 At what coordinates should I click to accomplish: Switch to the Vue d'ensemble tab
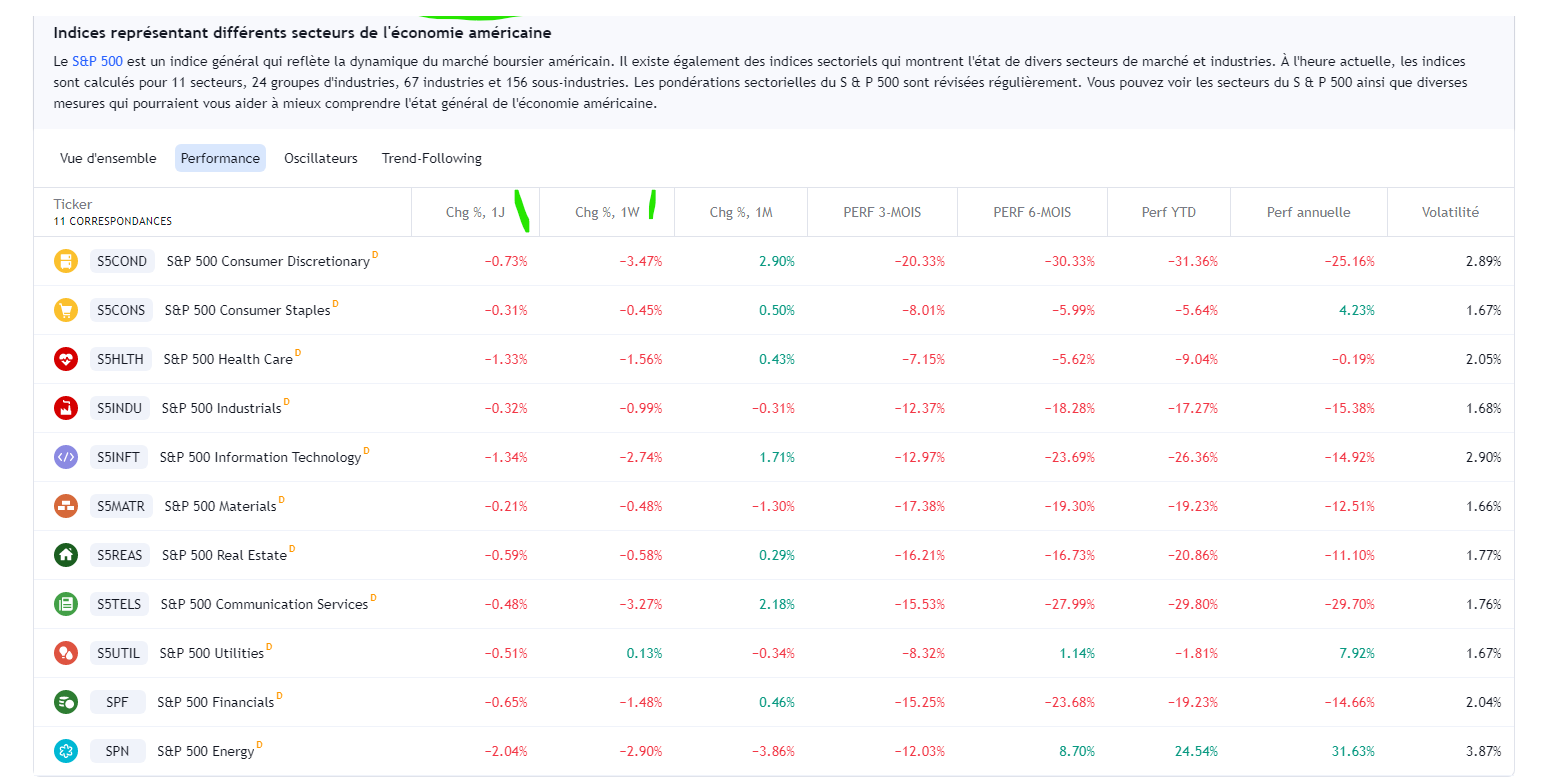pyautogui.click(x=108, y=158)
